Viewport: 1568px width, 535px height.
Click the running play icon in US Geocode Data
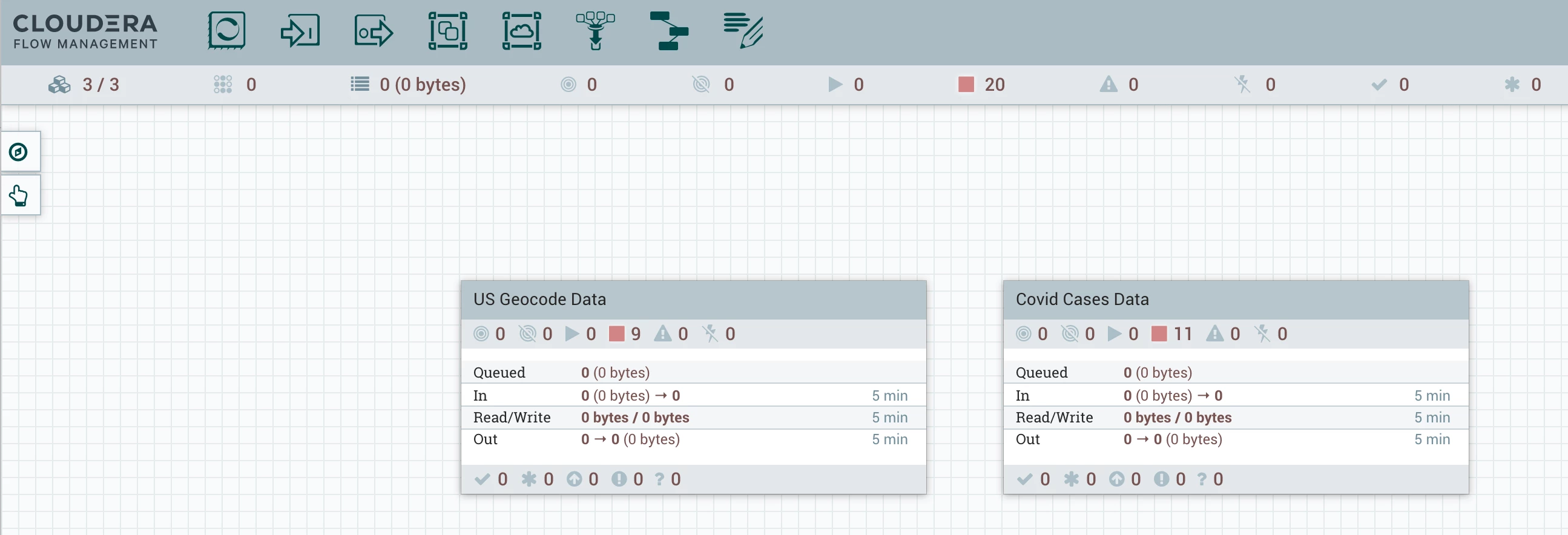(572, 333)
